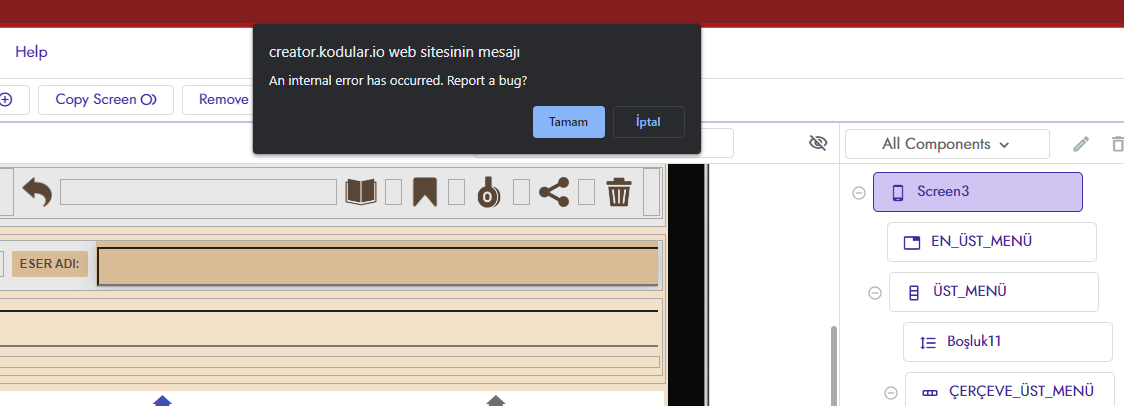Viewport: 1124px width, 406px height.
Task: Select Boşluk11 component in tree
Action: pyautogui.click(x=1007, y=342)
